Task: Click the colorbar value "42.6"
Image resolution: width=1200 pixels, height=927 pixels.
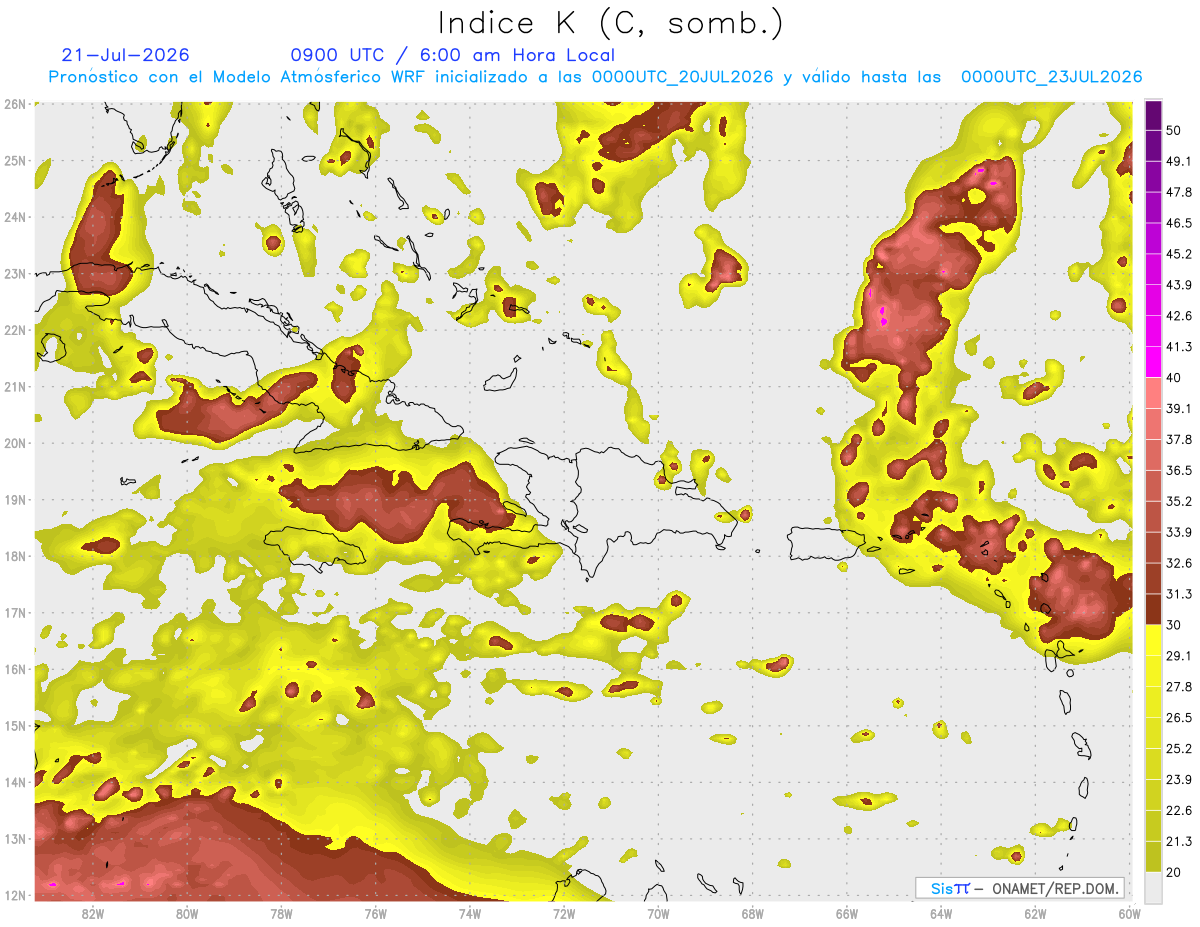Action: pos(1179,316)
